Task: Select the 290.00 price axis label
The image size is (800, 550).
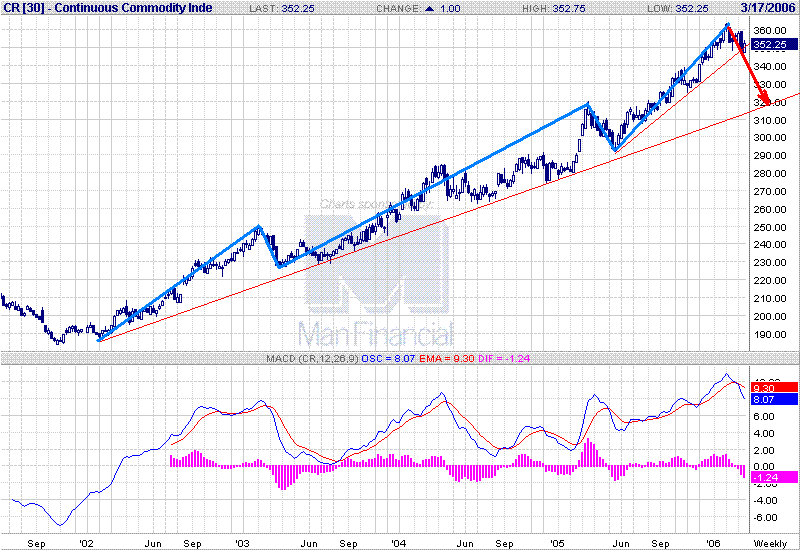Action: (x=769, y=156)
